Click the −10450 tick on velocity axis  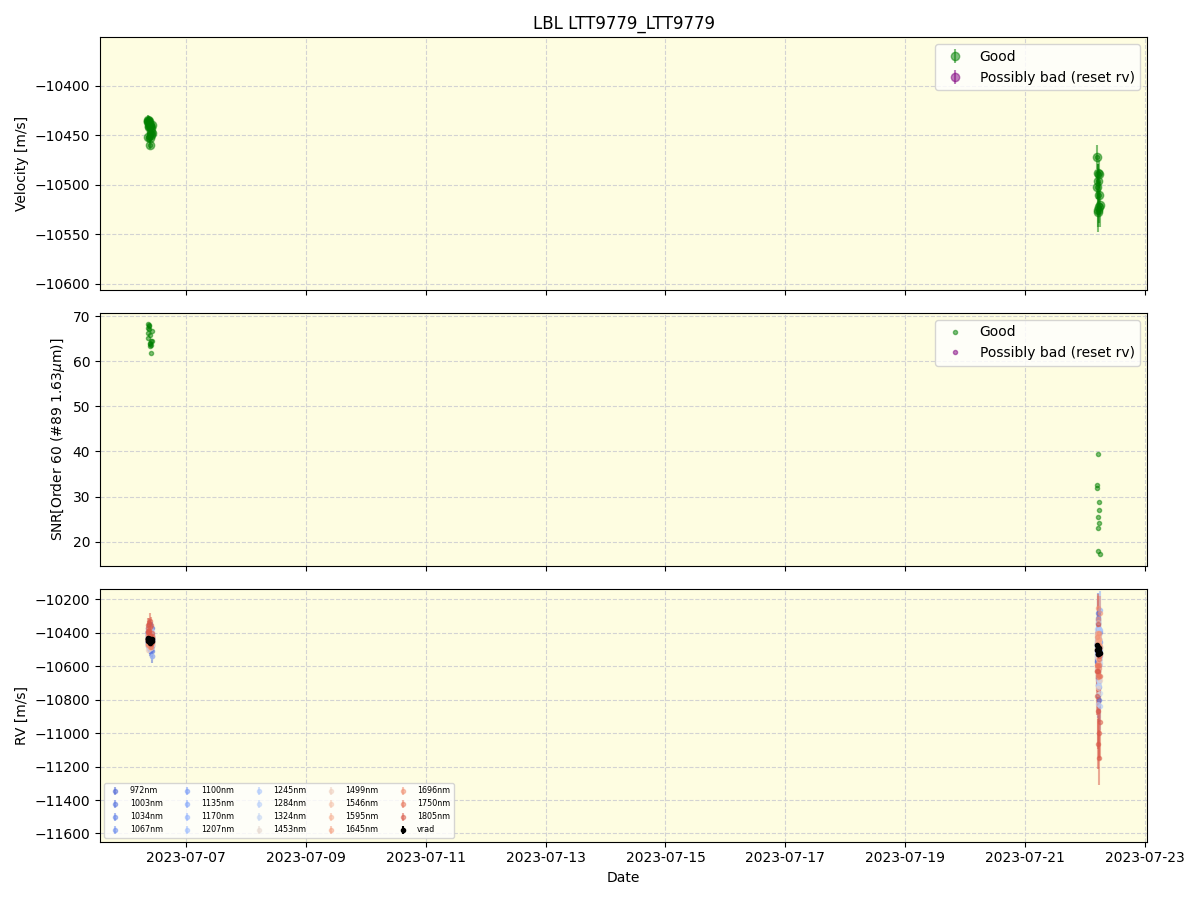pyautogui.click(x=63, y=136)
